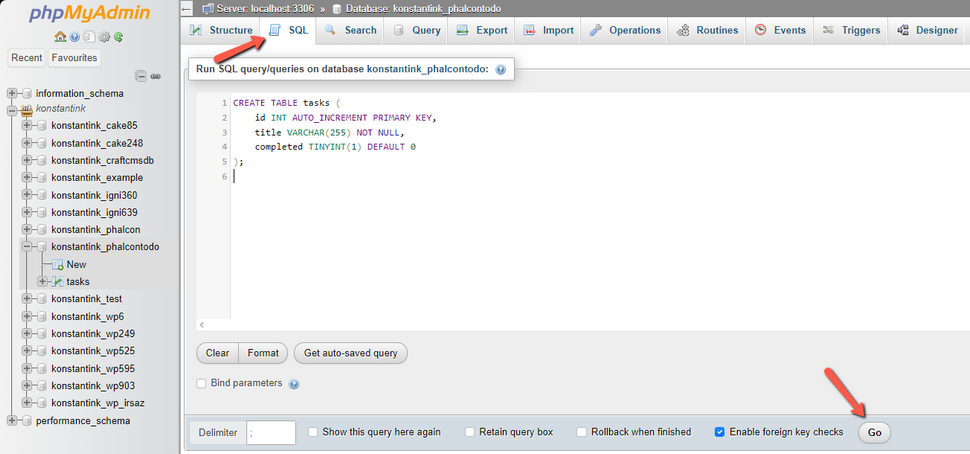The height and width of the screenshot is (454, 970).
Task: Open the Query tab
Action: point(416,30)
